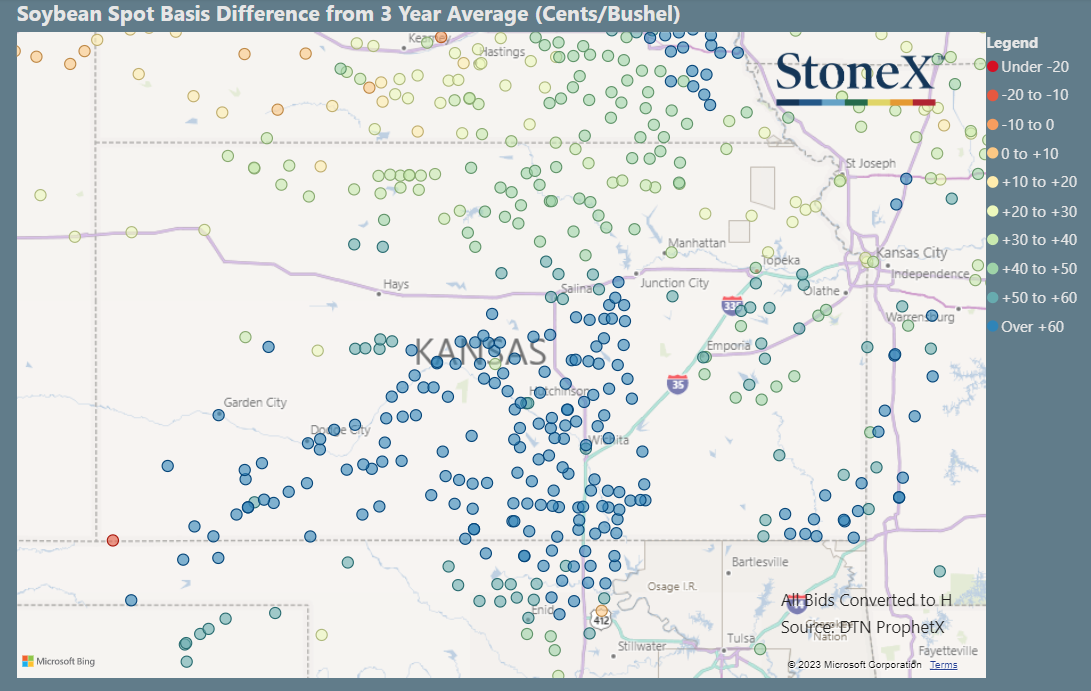
Task: Click the "Source: DTN ProphetX" text
Action: 862,625
